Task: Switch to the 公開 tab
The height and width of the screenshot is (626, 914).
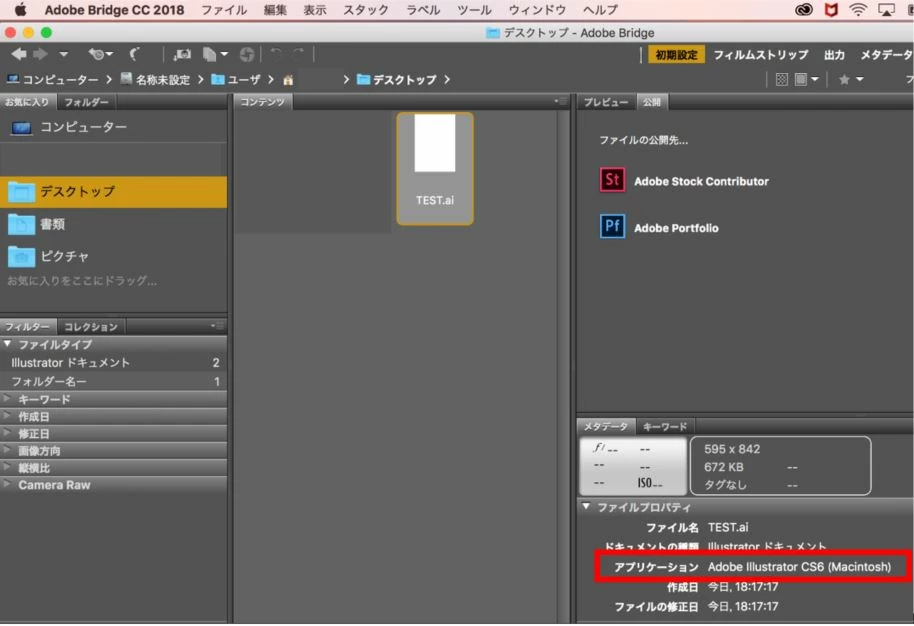Action: [x=652, y=102]
